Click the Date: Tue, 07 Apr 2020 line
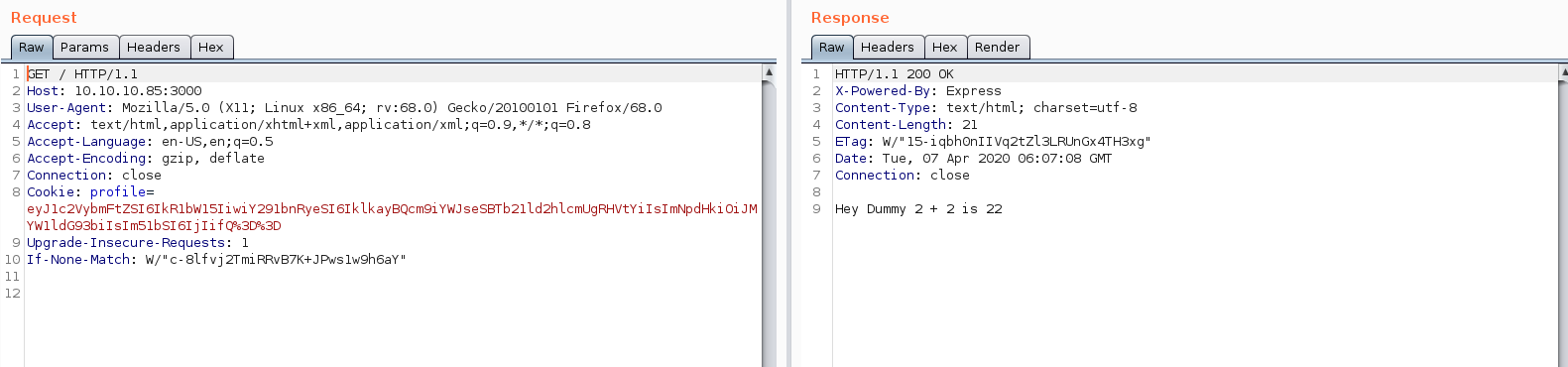Screen dimensions: 1568x367 pos(974,159)
